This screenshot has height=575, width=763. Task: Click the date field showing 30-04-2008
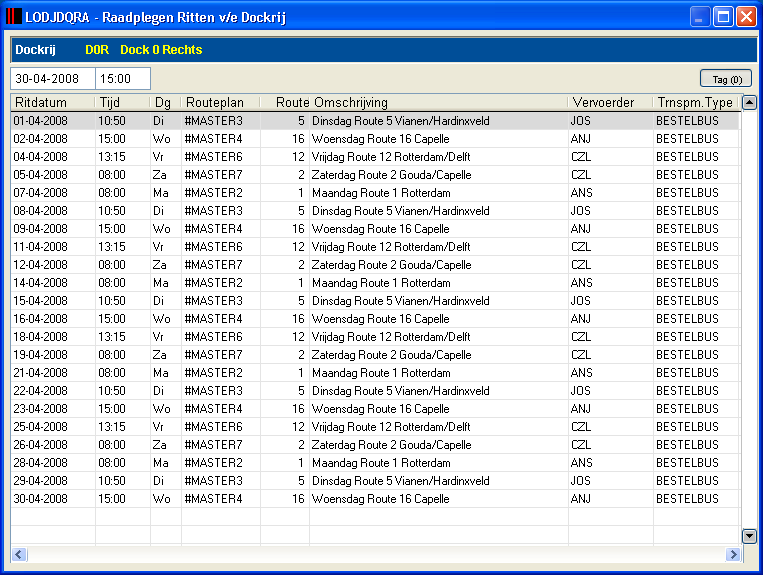click(x=53, y=79)
